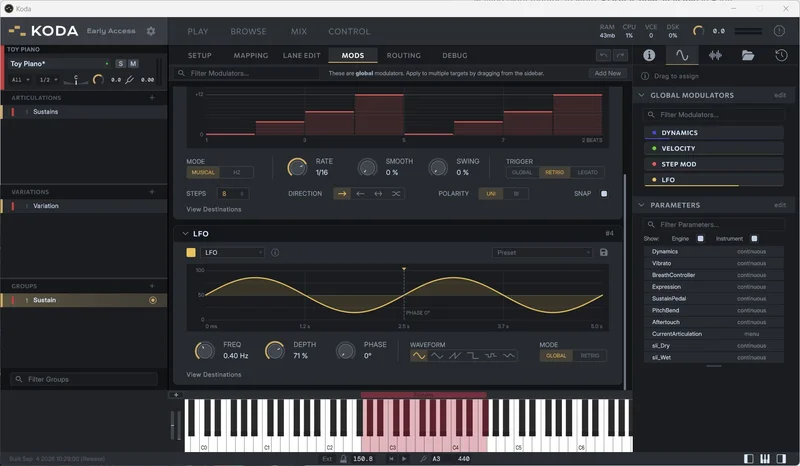Viewport: 800px width, 466px height.
Task: Save the LFO preset with the disk icon
Action: click(604, 253)
